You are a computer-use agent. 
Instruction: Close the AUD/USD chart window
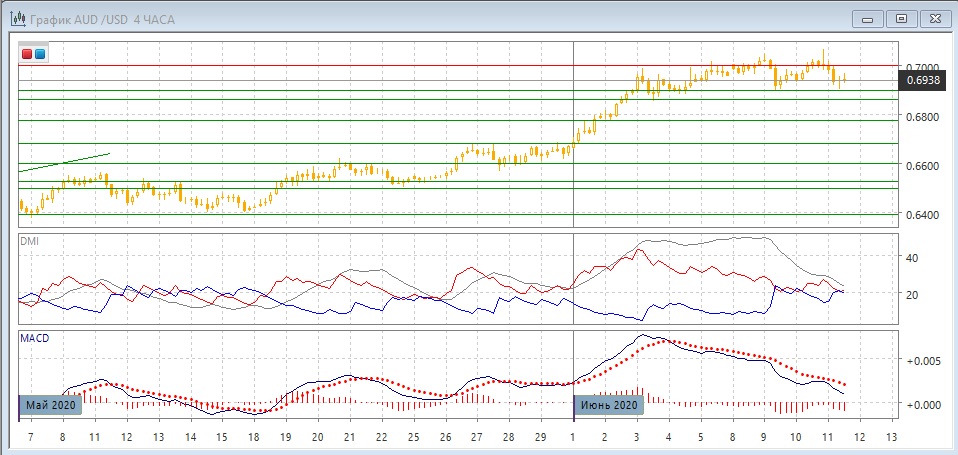[935, 19]
